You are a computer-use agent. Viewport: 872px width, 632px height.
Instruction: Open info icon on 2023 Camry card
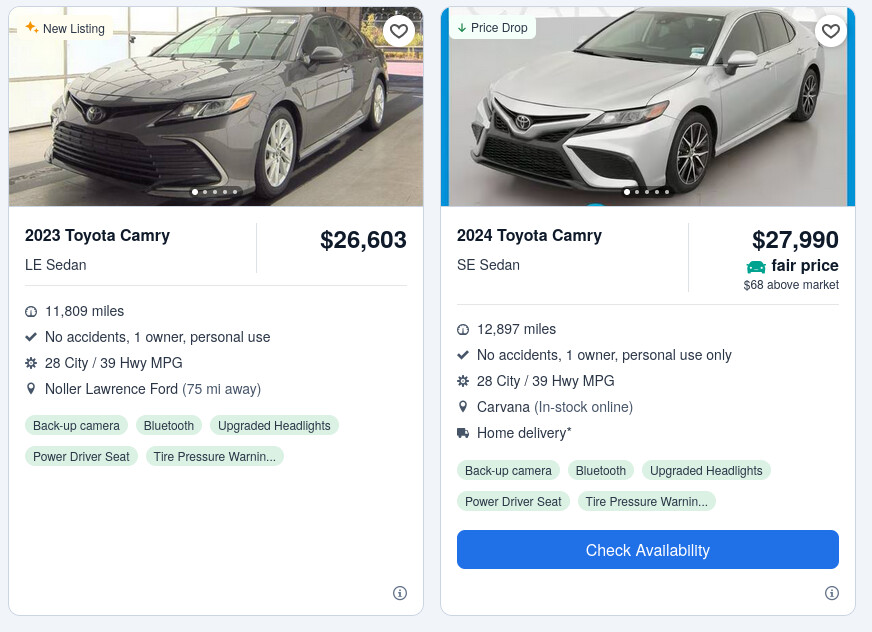[x=400, y=593]
